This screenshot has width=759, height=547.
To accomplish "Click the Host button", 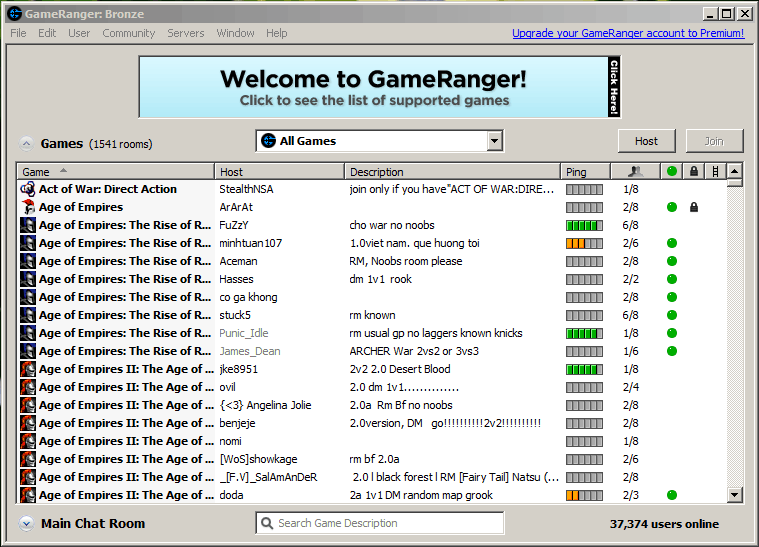I will [646, 141].
